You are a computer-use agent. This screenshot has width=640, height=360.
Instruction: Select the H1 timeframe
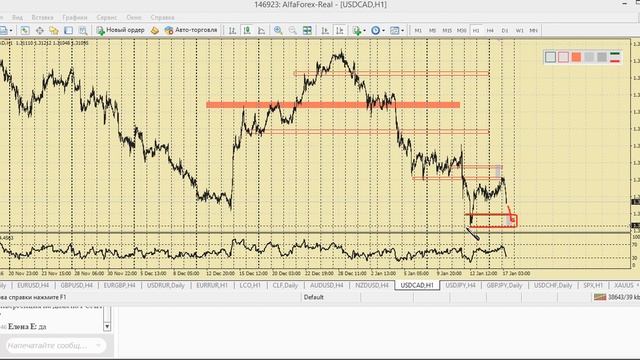(476, 30)
